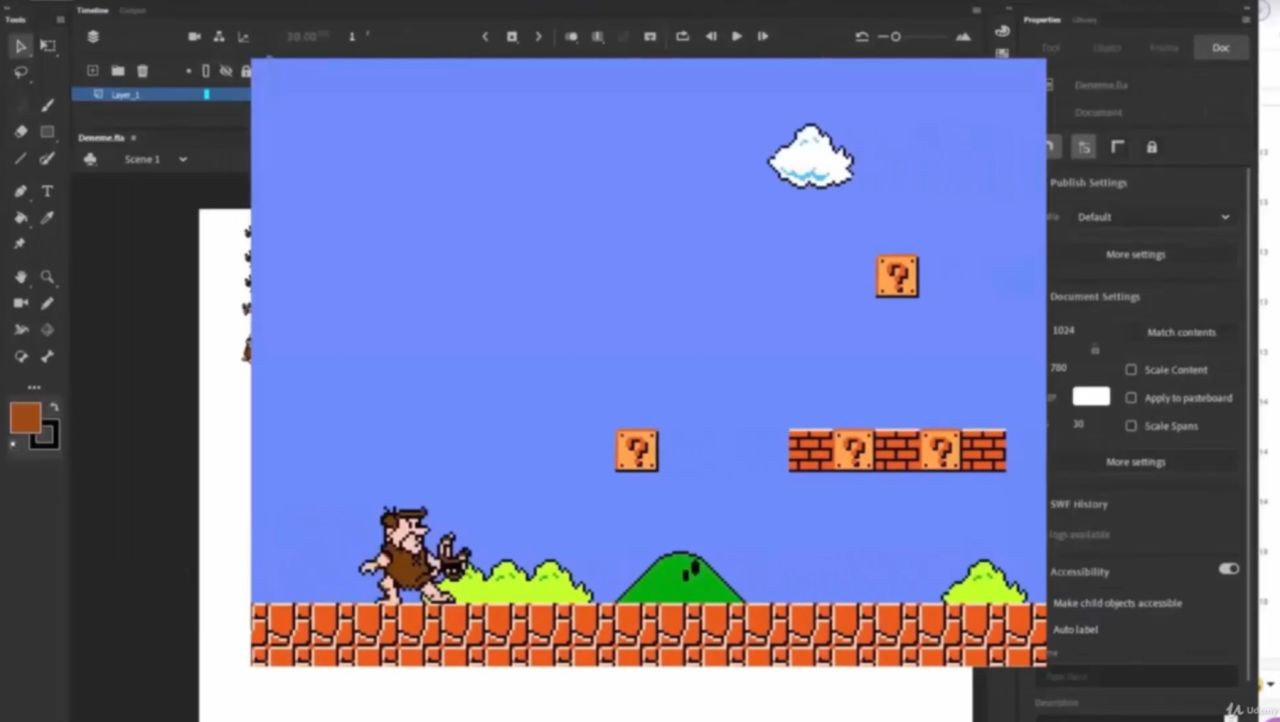Image resolution: width=1280 pixels, height=722 pixels.
Task: Check the Scale Spans checkbox
Action: tap(1131, 426)
